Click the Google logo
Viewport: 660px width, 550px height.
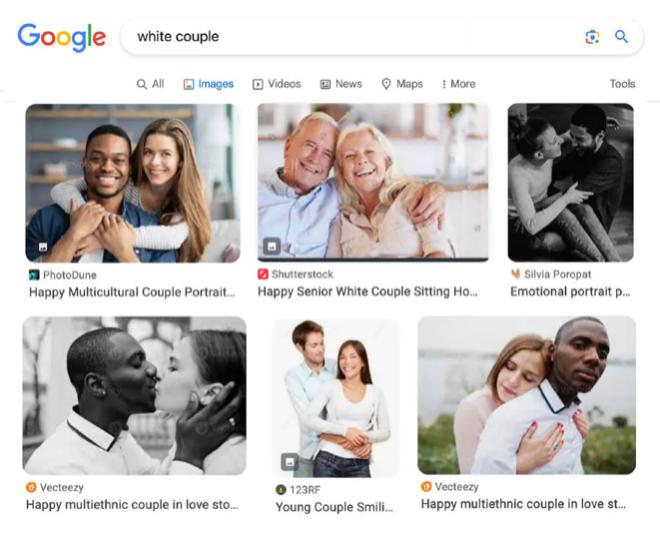tap(61, 37)
